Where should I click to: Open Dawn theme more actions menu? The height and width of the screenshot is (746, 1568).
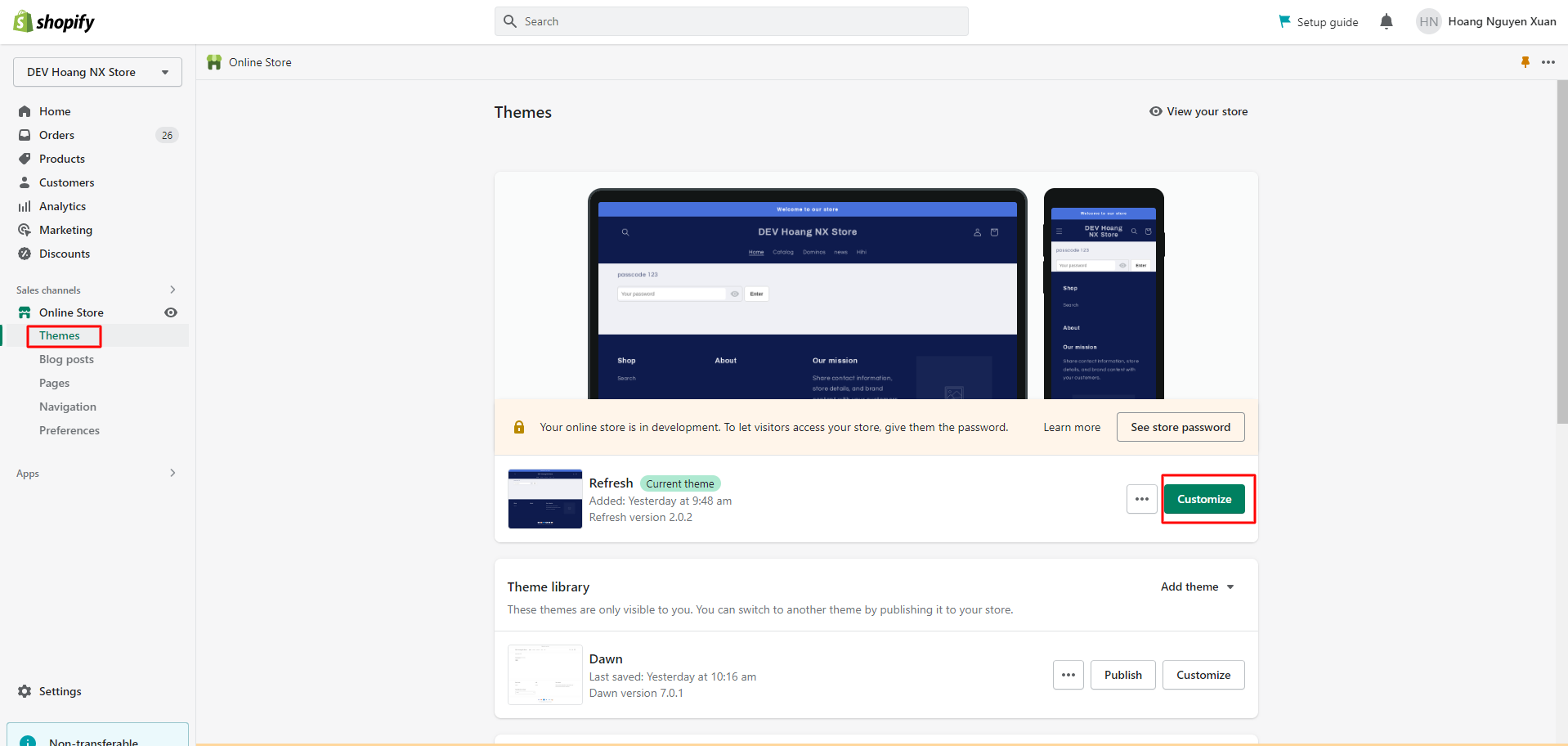tap(1068, 675)
